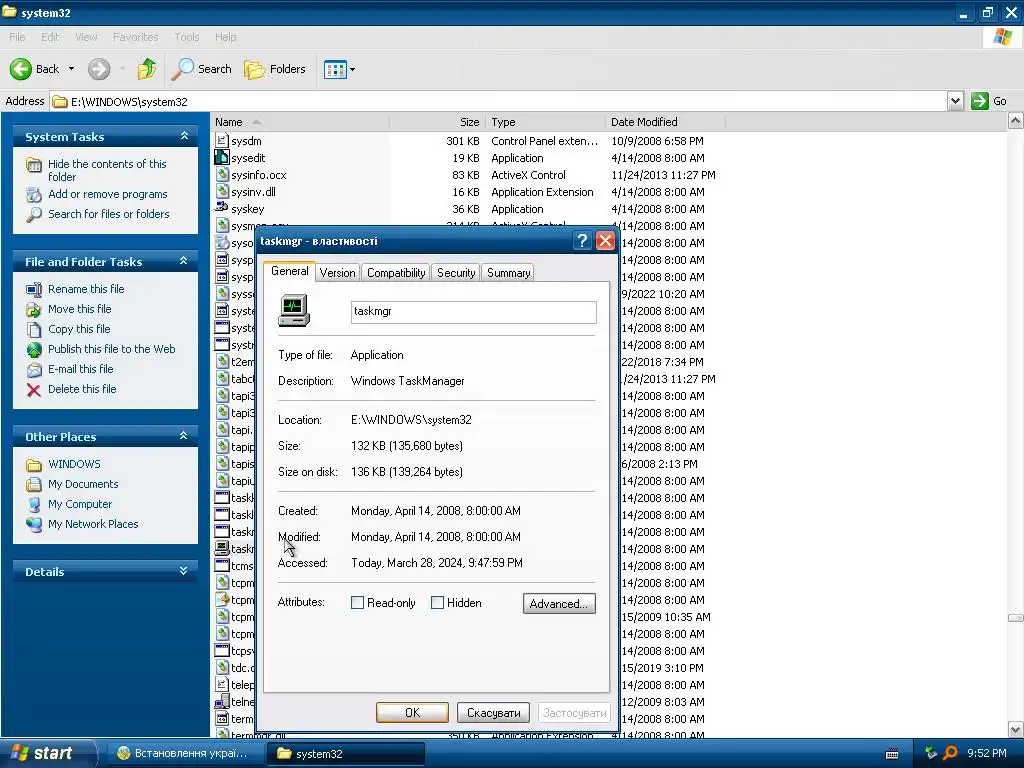The height and width of the screenshot is (768, 1024).
Task: Click the keyboard icon in taskbar
Action: [x=892, y=754]
